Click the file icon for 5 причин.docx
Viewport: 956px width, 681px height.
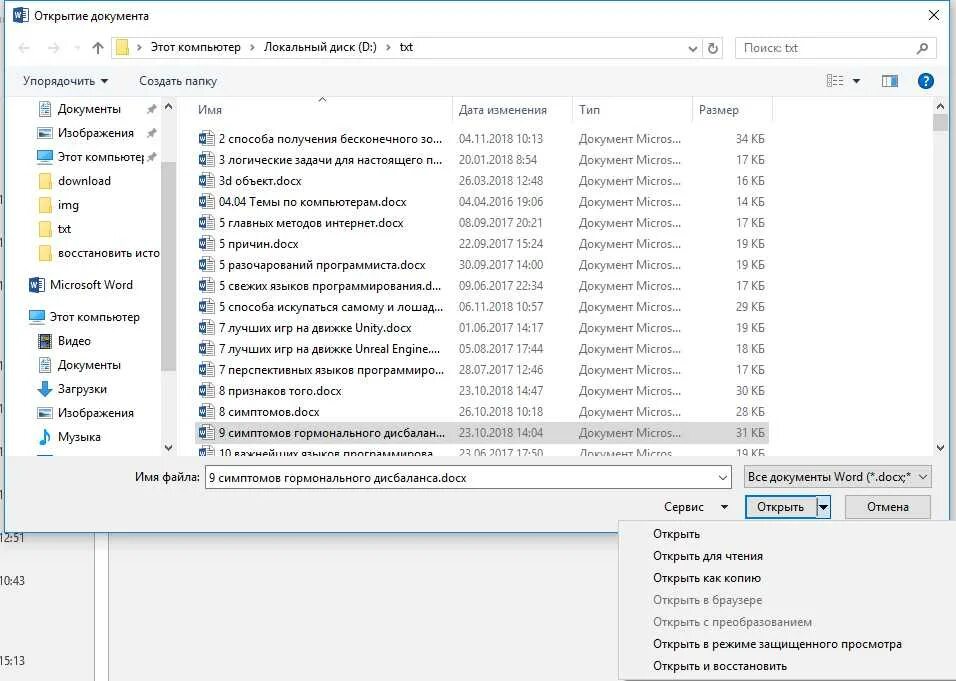[x=206, y=243]
